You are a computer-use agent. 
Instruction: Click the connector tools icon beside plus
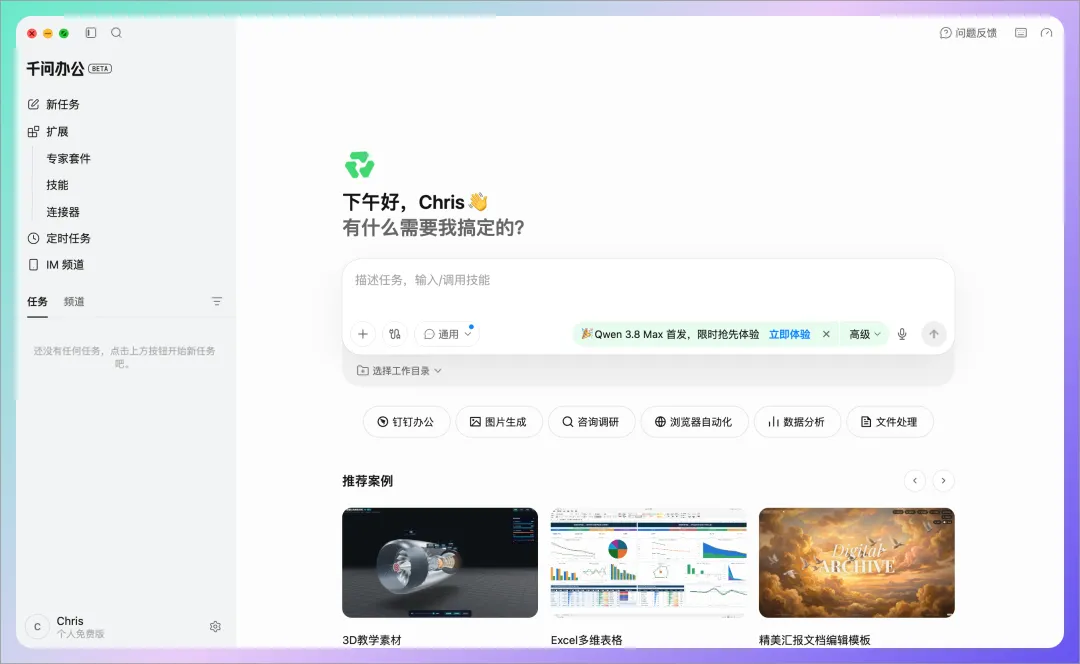tap(395, 334)
